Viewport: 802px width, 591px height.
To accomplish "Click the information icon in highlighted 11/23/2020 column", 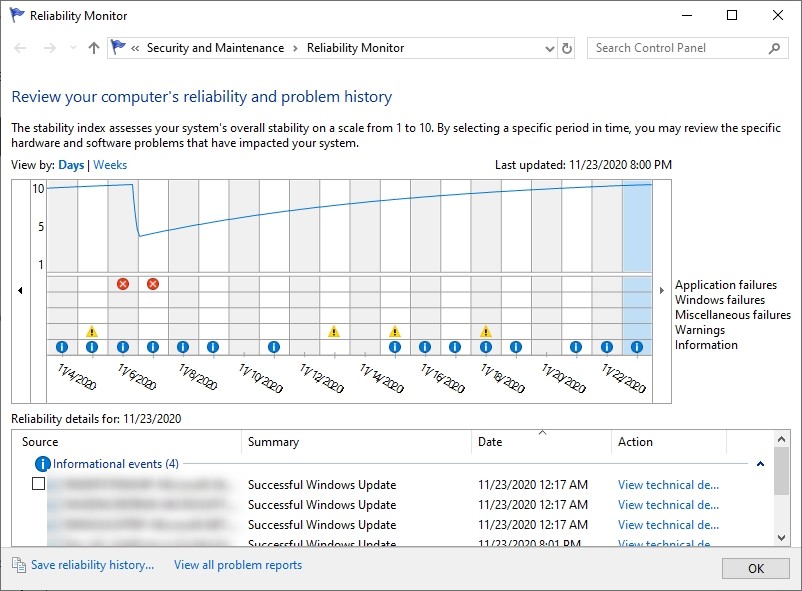I will tap(637, 347).
